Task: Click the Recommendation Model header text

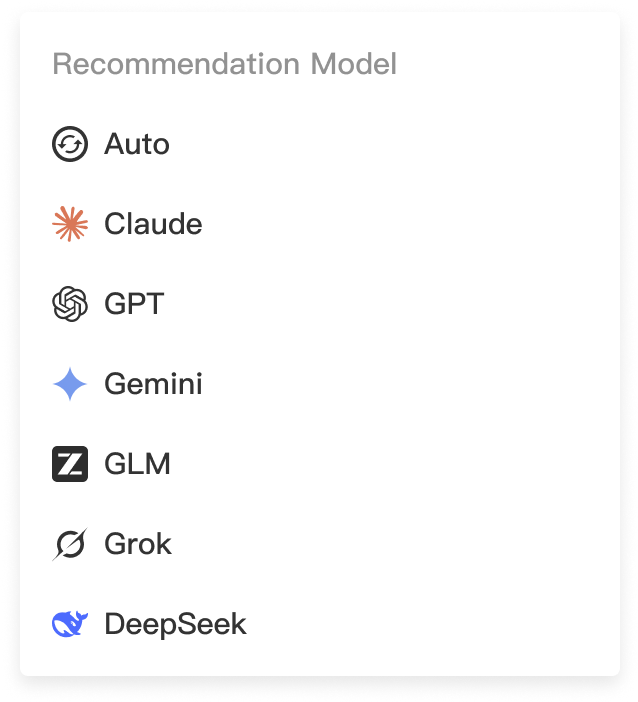Action: (224, 64)
